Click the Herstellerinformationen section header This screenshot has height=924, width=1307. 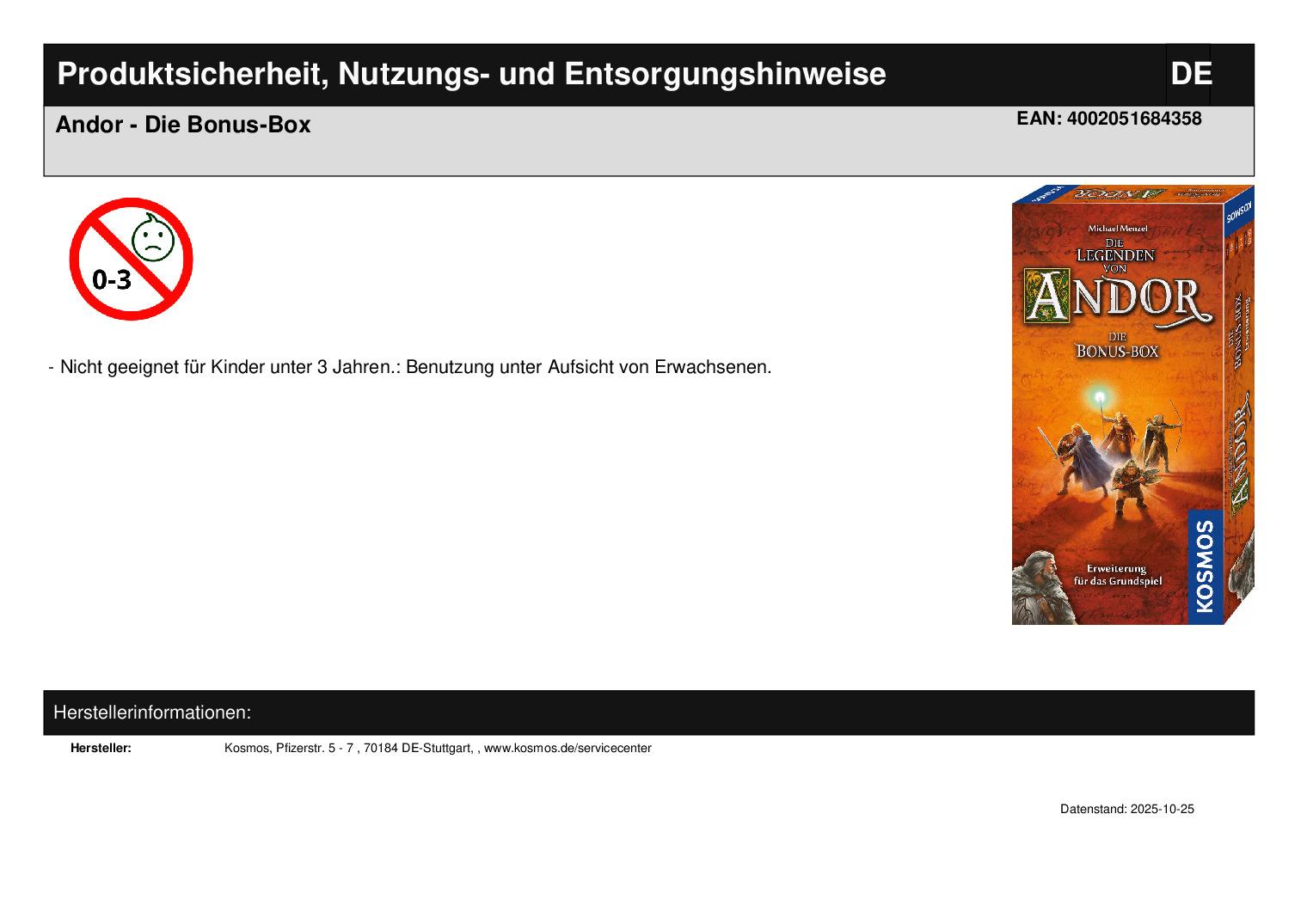[x=152, y=713]
